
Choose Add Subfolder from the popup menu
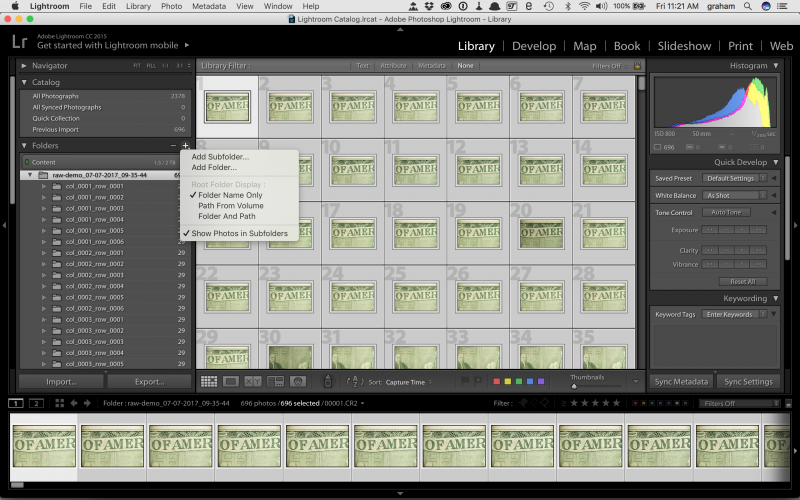(220, 156)
